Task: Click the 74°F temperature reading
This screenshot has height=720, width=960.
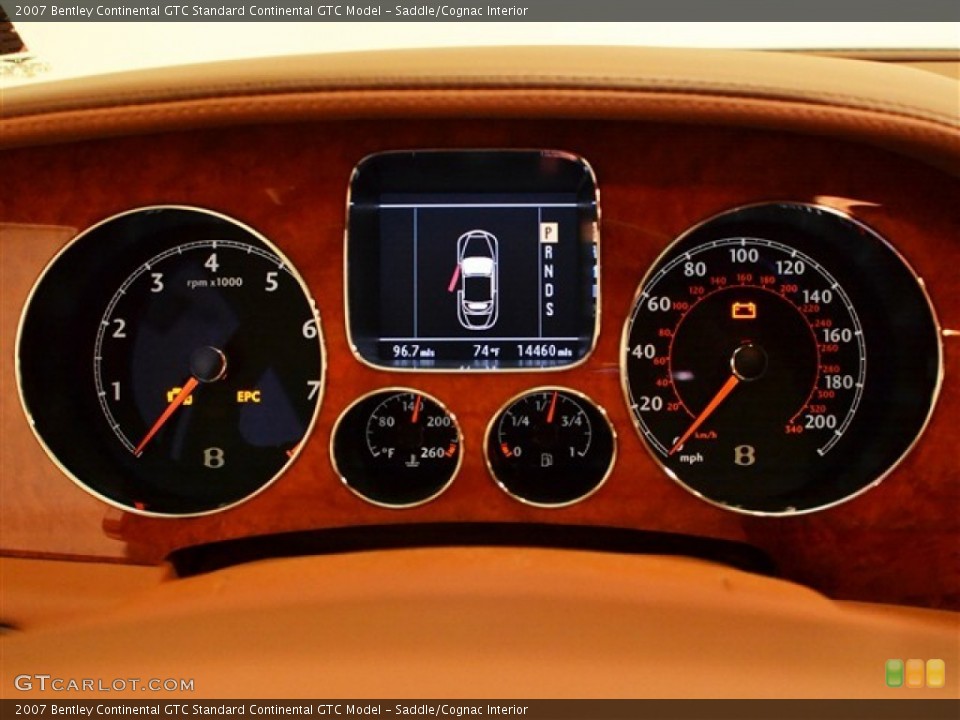Action: point(486,351)
